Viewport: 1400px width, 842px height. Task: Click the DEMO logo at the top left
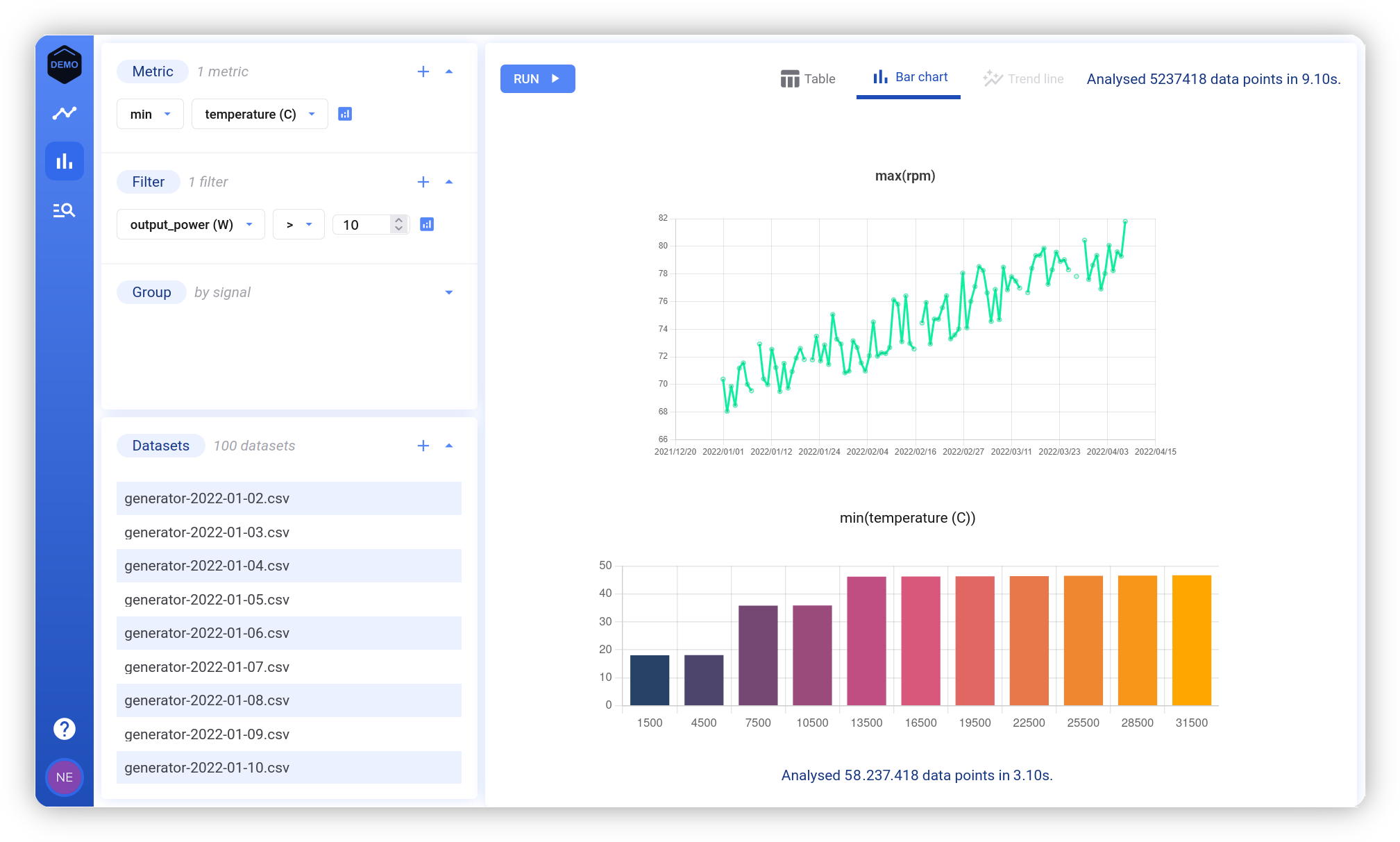point(64,64)
